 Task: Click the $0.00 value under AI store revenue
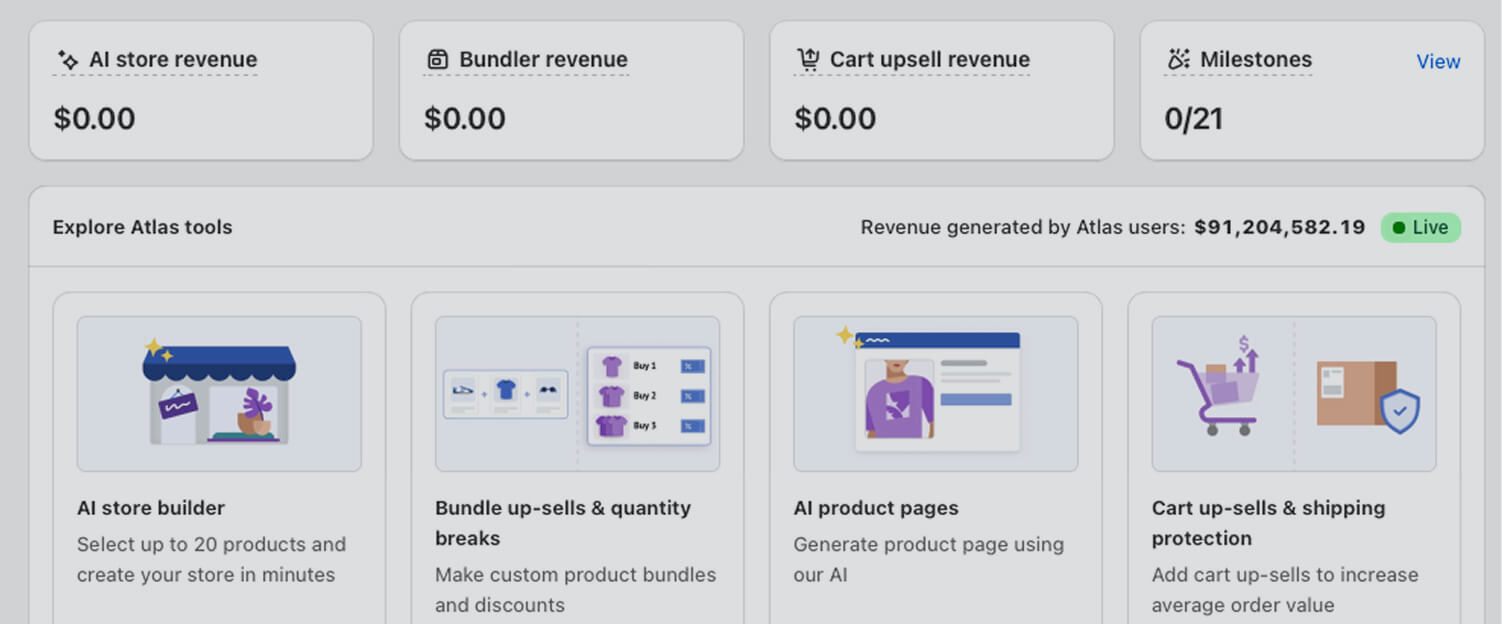click(95, 119)
